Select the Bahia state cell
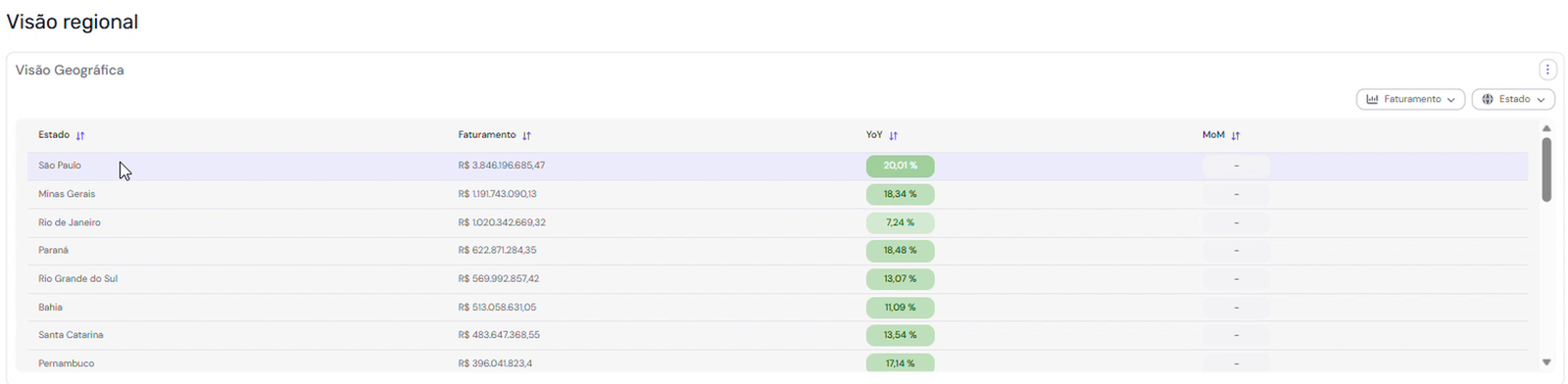The height and width of the screenshot is (384, 1568). click(50, 307)
